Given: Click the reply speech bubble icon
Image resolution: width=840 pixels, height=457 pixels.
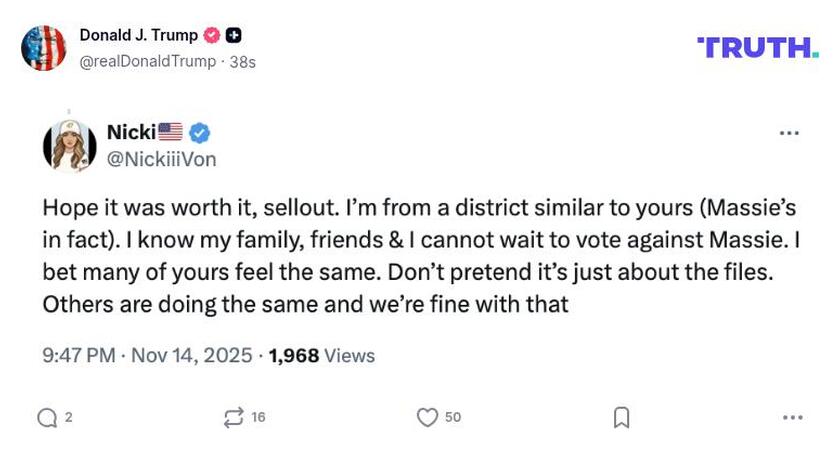Looking at the screenshot, I should click(x=47, y=417).
